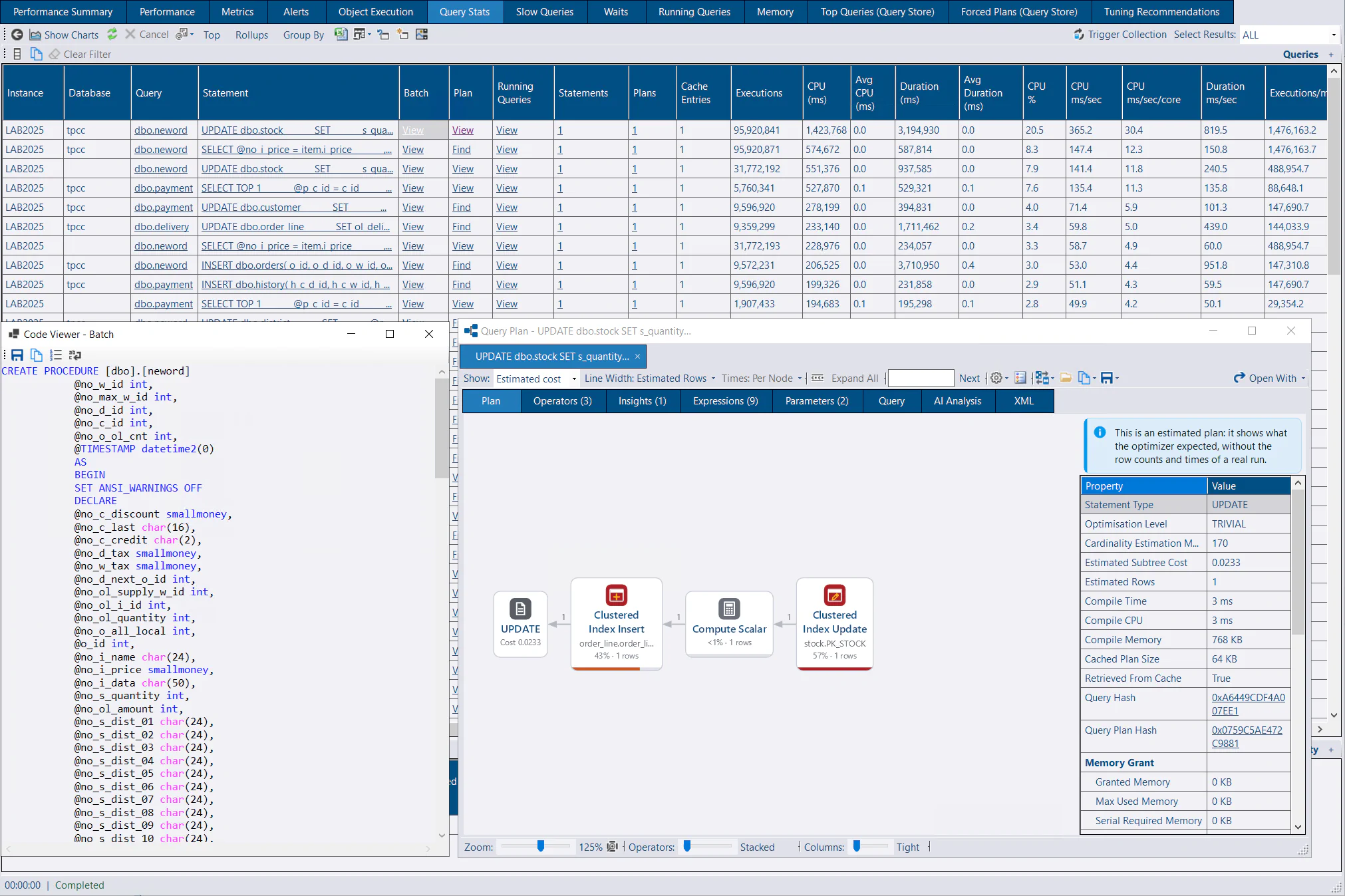Open the Select Results ALL combo box

[1289, 35]
